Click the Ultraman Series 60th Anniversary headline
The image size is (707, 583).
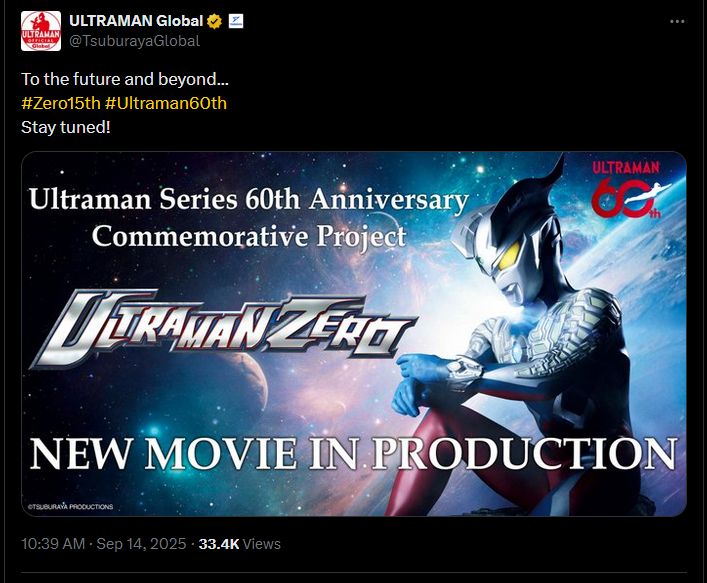click(249, 199)
